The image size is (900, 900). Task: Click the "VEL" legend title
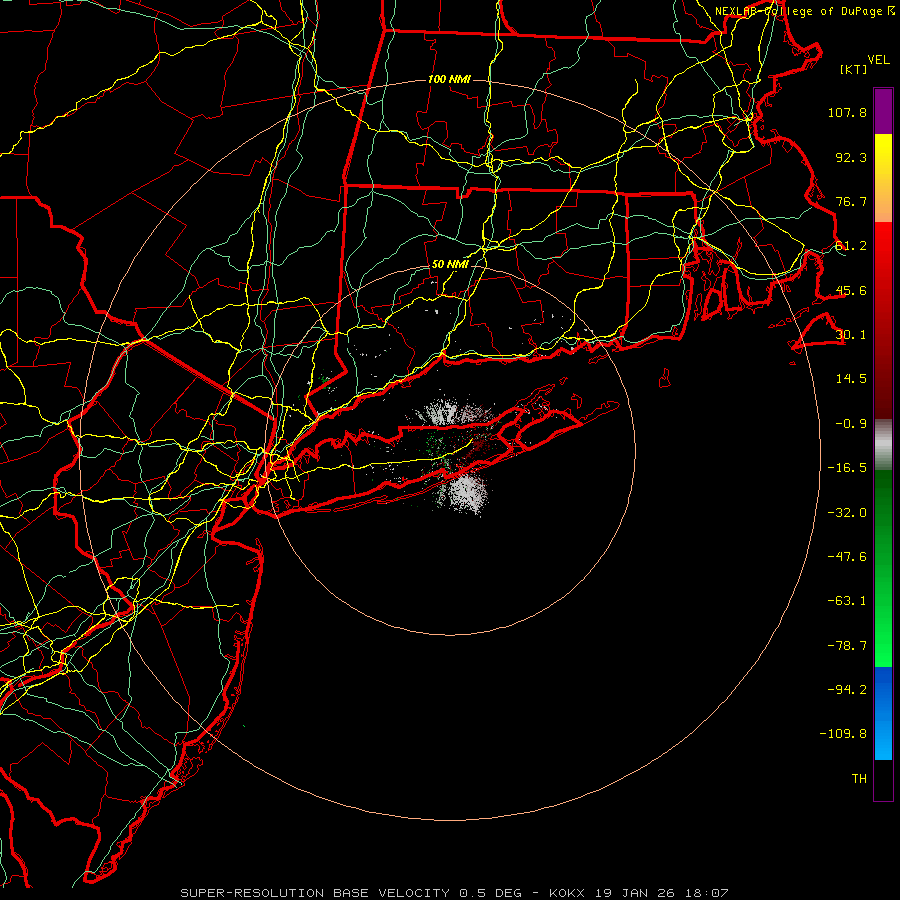(x=878, y=59)
